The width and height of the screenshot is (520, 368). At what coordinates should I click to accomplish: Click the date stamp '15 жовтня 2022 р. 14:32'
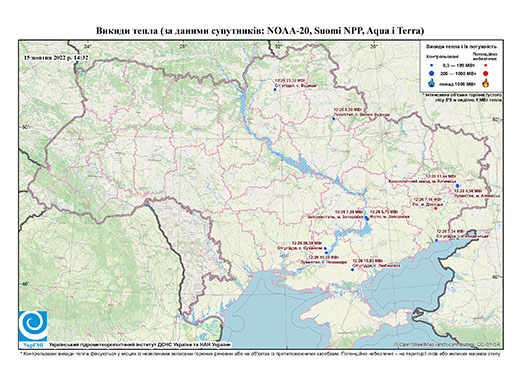pos(56,57)
